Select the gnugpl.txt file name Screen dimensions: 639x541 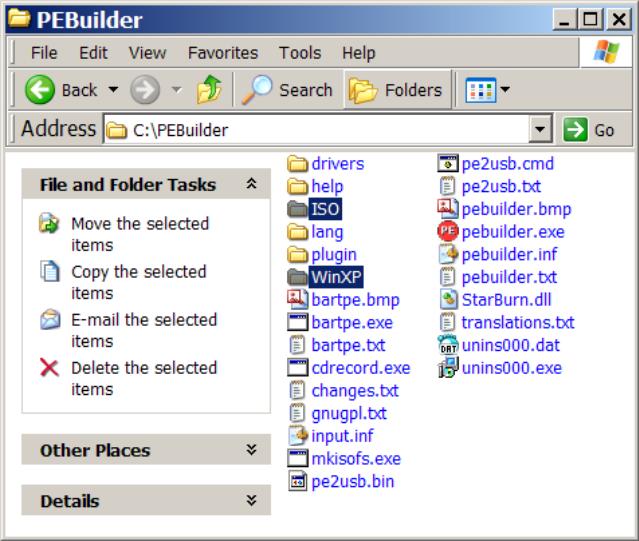tap(349, 413)
